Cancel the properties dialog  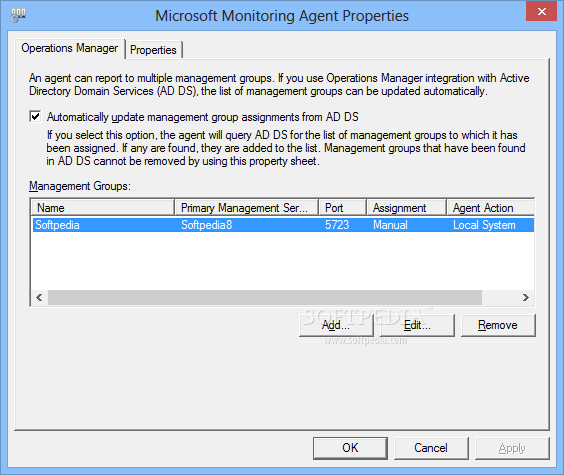431,448
